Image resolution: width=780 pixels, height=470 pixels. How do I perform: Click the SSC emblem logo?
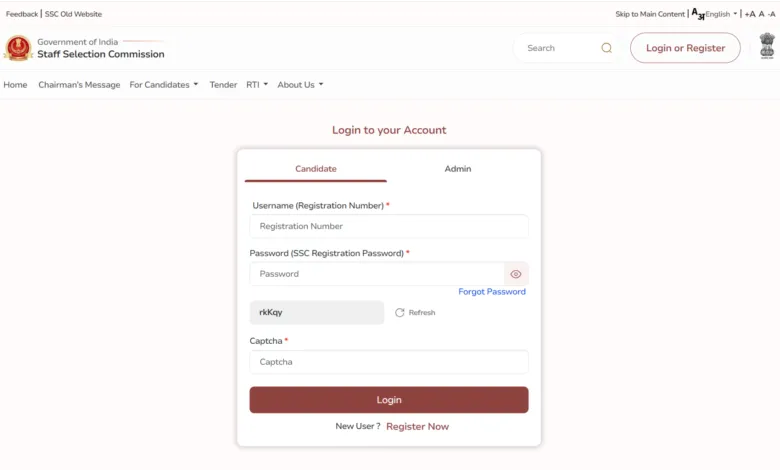click(18, 48)
